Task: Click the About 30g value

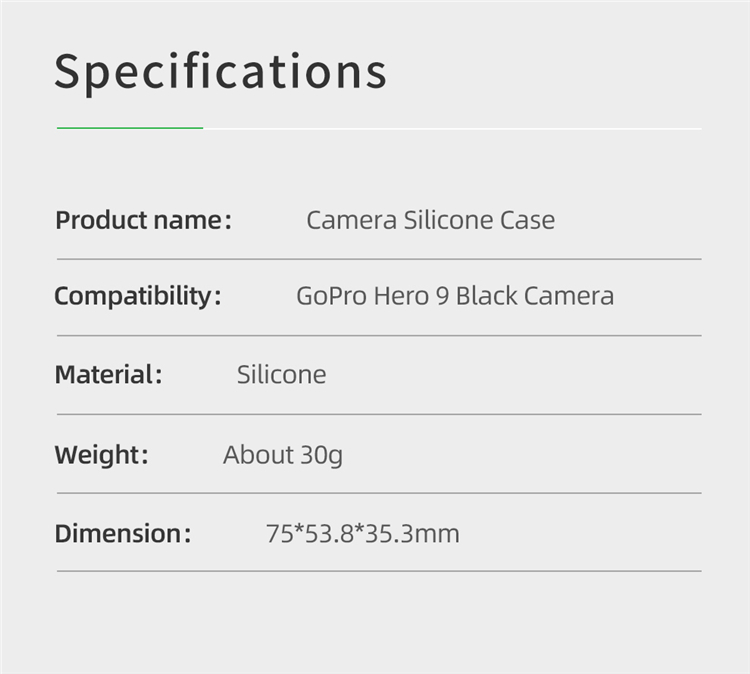Action: (x=283, y=455)
